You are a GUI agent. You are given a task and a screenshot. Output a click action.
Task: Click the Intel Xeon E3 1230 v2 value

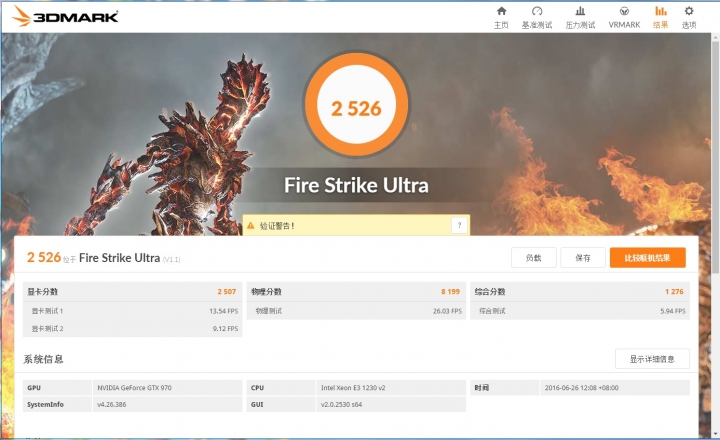(x=353, y=388)
